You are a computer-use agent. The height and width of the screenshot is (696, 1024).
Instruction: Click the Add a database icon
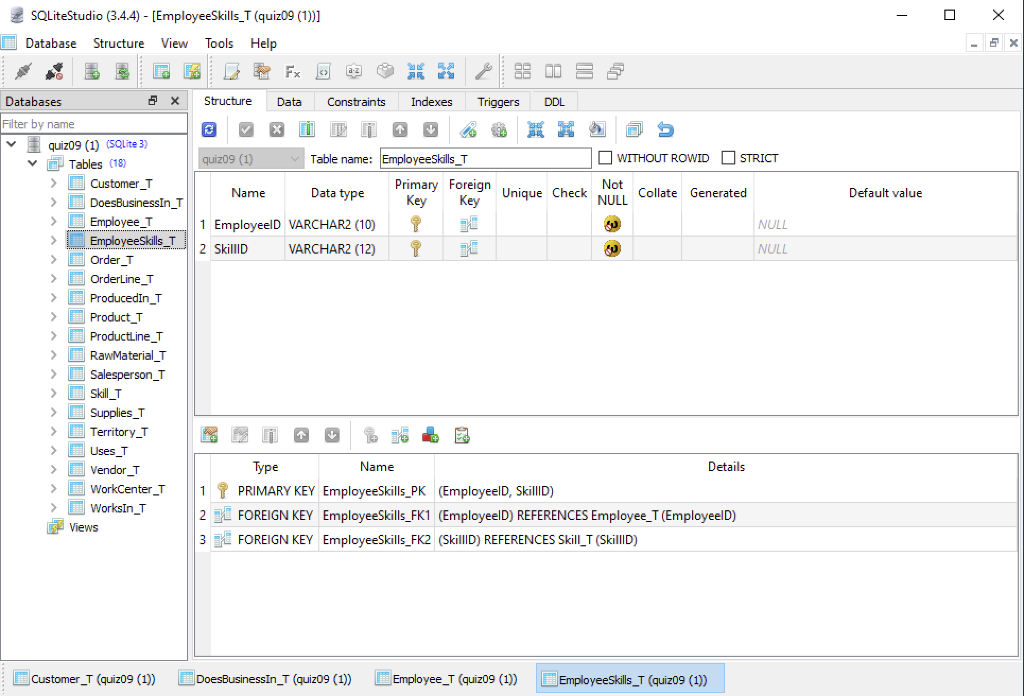click(92, 71)
